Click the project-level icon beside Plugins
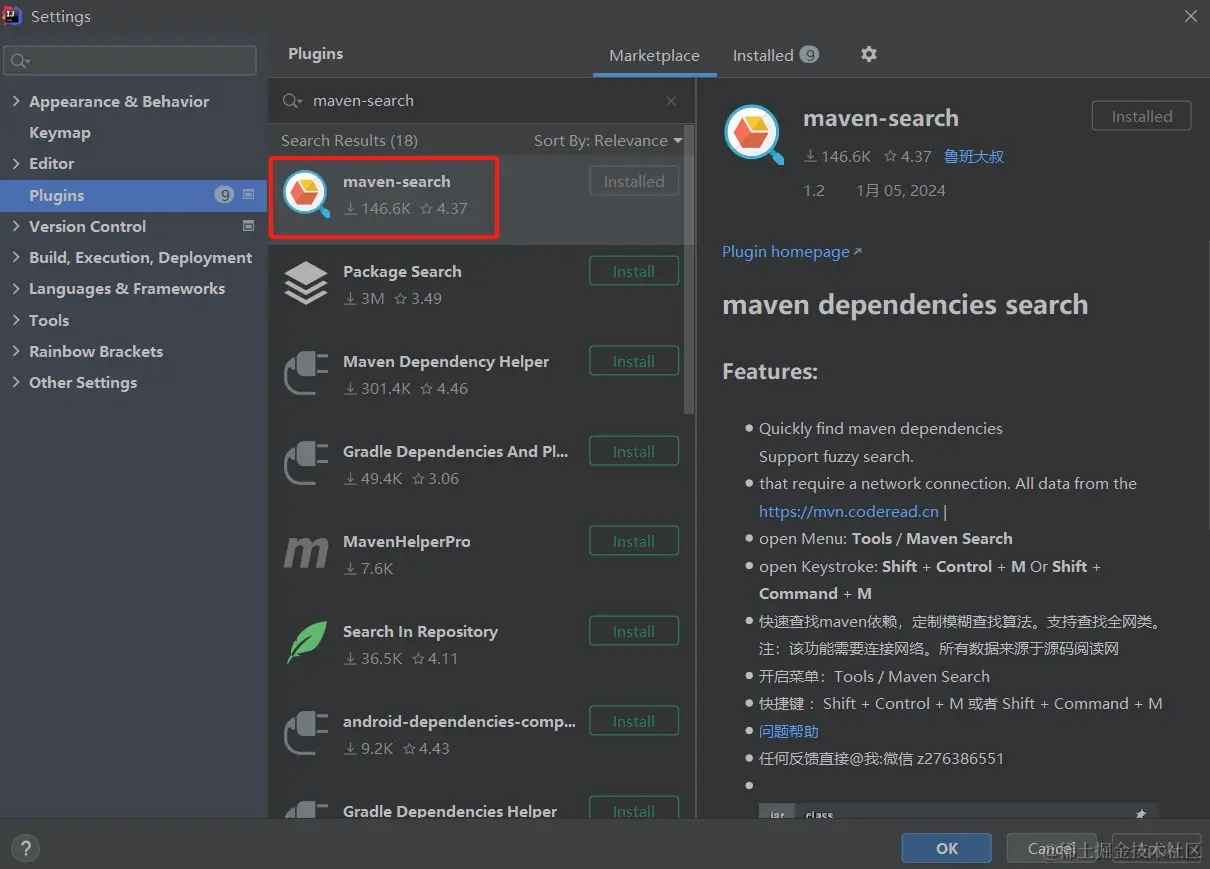This screenshot has width=1210, height=869. tap(249, 195)
